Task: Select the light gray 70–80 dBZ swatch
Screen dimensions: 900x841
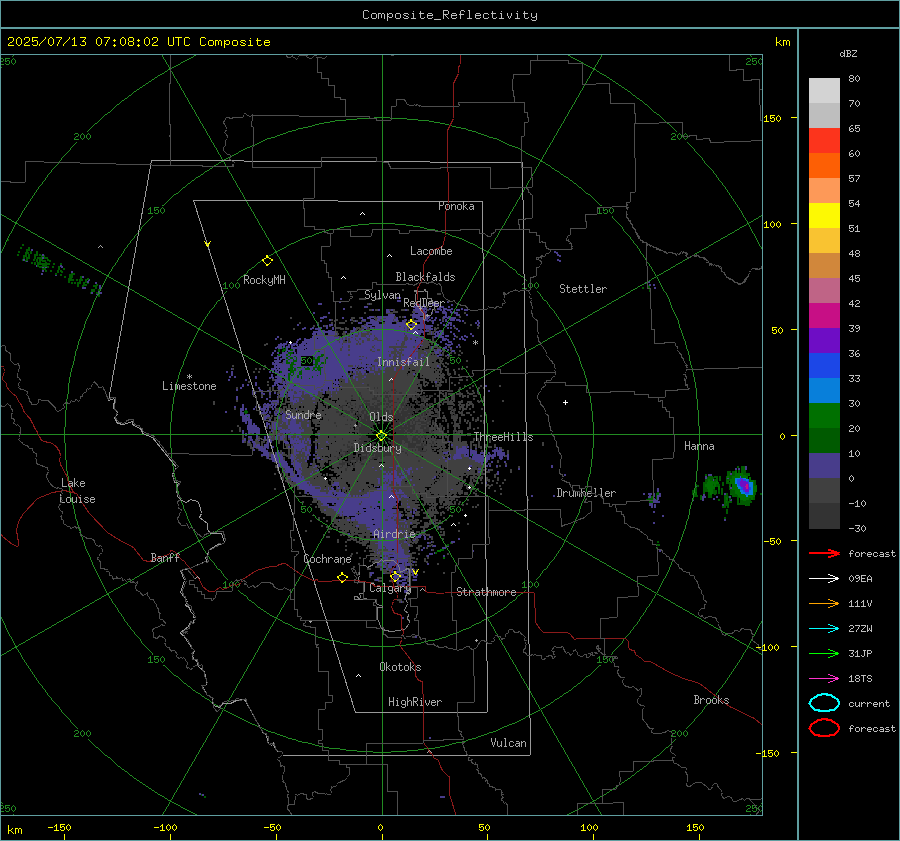Action: 824,91
